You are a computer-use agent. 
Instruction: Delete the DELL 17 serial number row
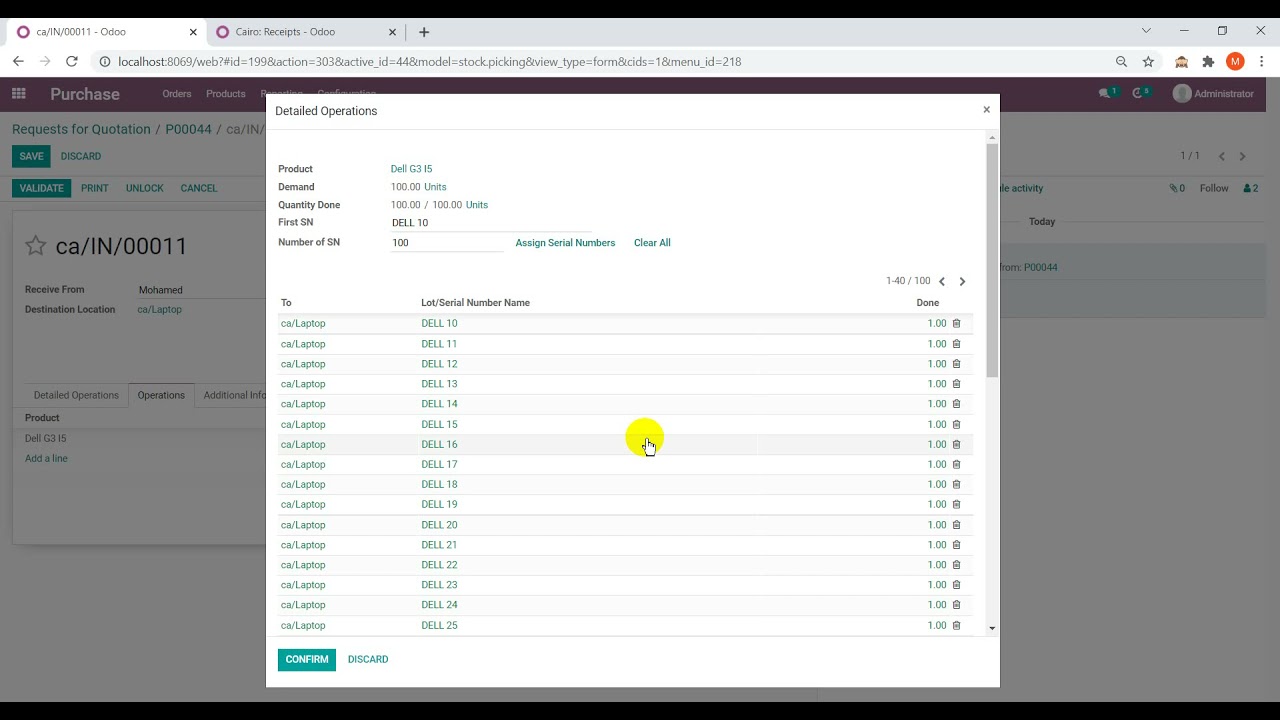pyautogui.click(x=956, y=464)
